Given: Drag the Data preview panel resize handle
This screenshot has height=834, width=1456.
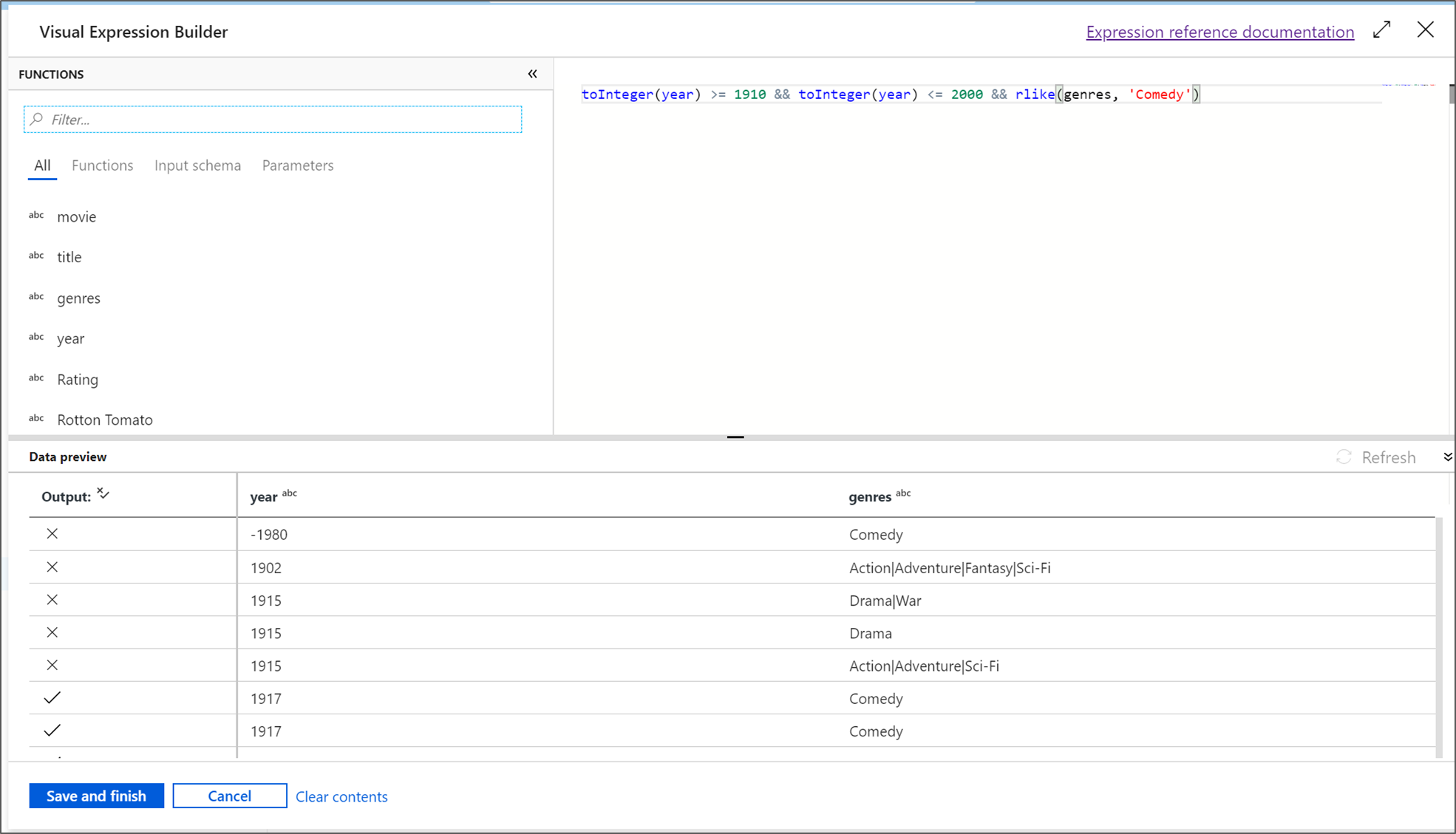Looking at the screenshot, I should pyautogui.click(x=734, y=437).
